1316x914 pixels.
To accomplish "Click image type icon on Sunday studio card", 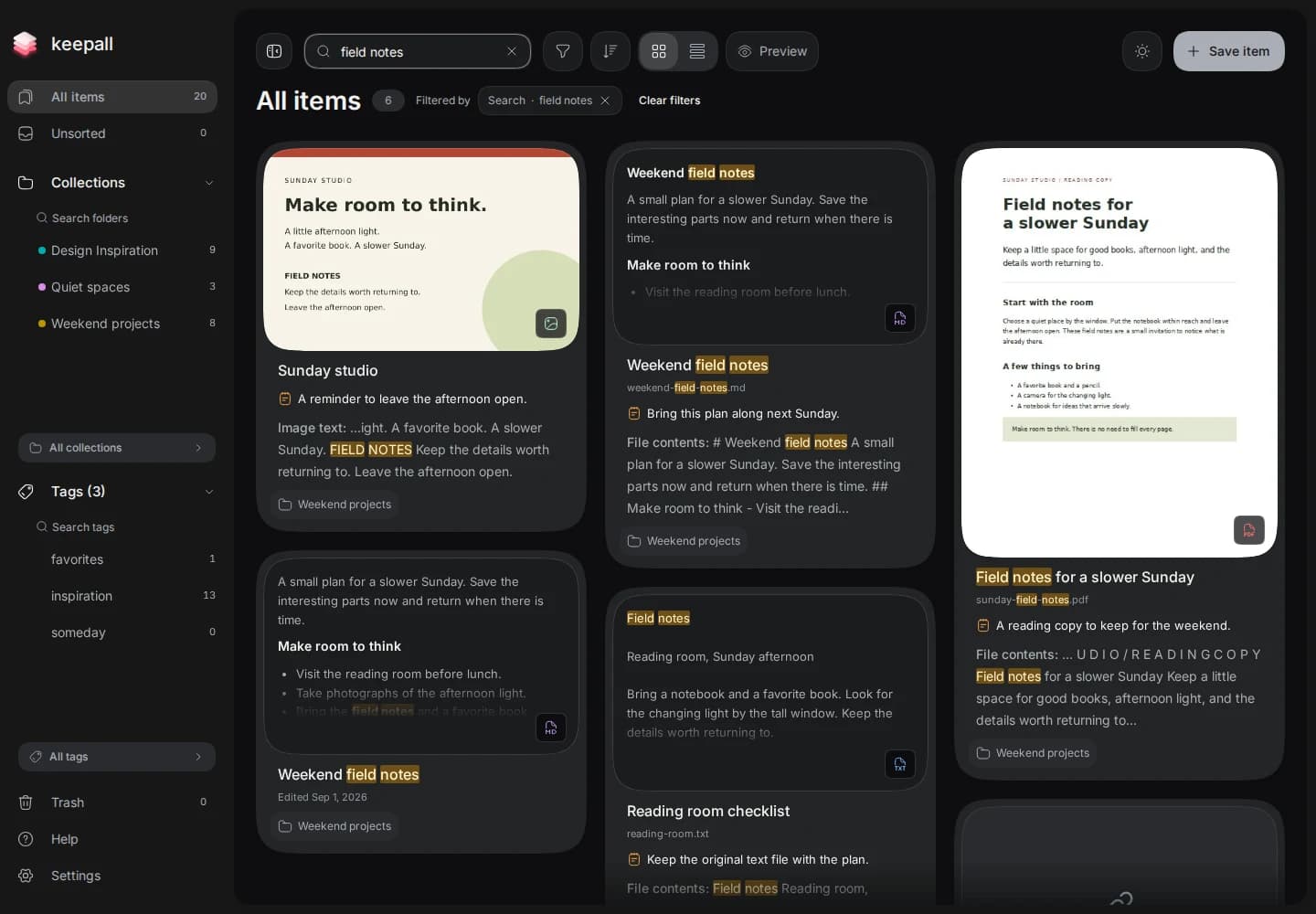I will (551, 324).
